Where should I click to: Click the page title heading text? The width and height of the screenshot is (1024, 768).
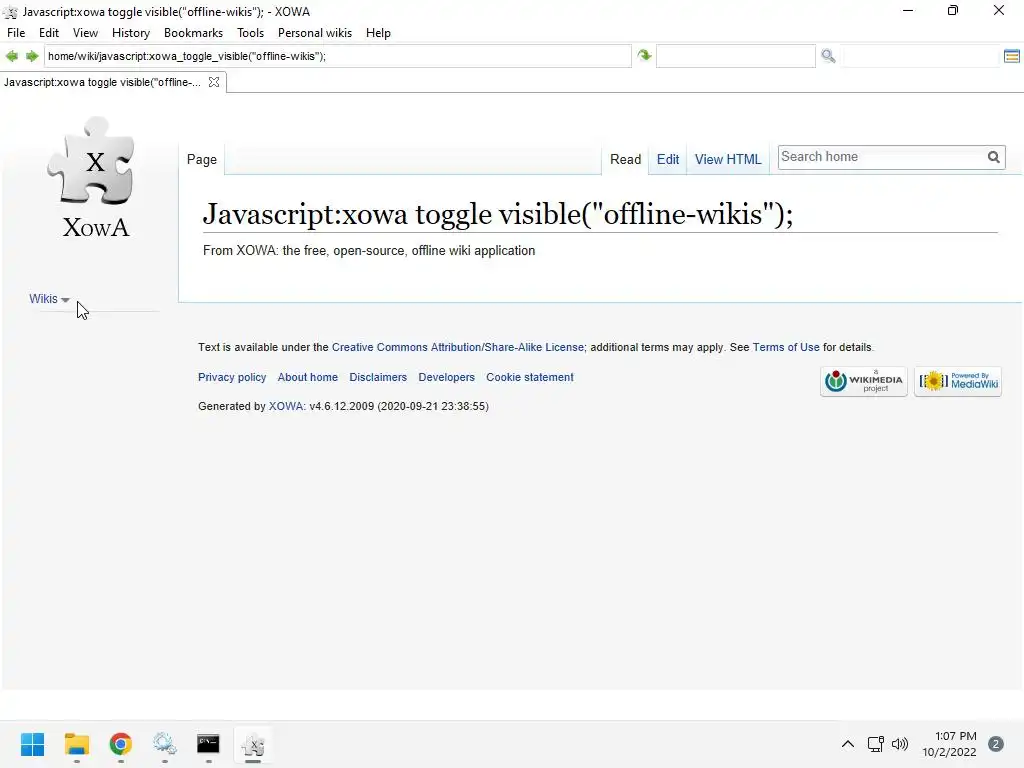[498, 214]
